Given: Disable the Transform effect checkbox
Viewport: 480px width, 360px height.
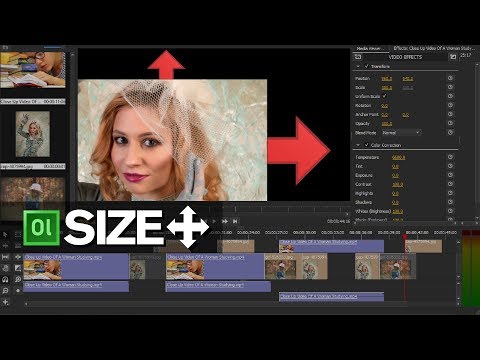Looking at the screenshot, I should [367, 66].
